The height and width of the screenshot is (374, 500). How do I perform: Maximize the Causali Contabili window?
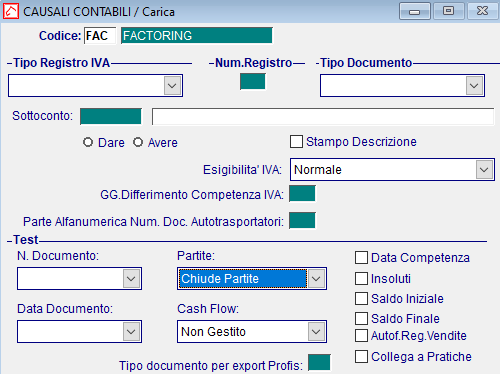pos(449,11)
